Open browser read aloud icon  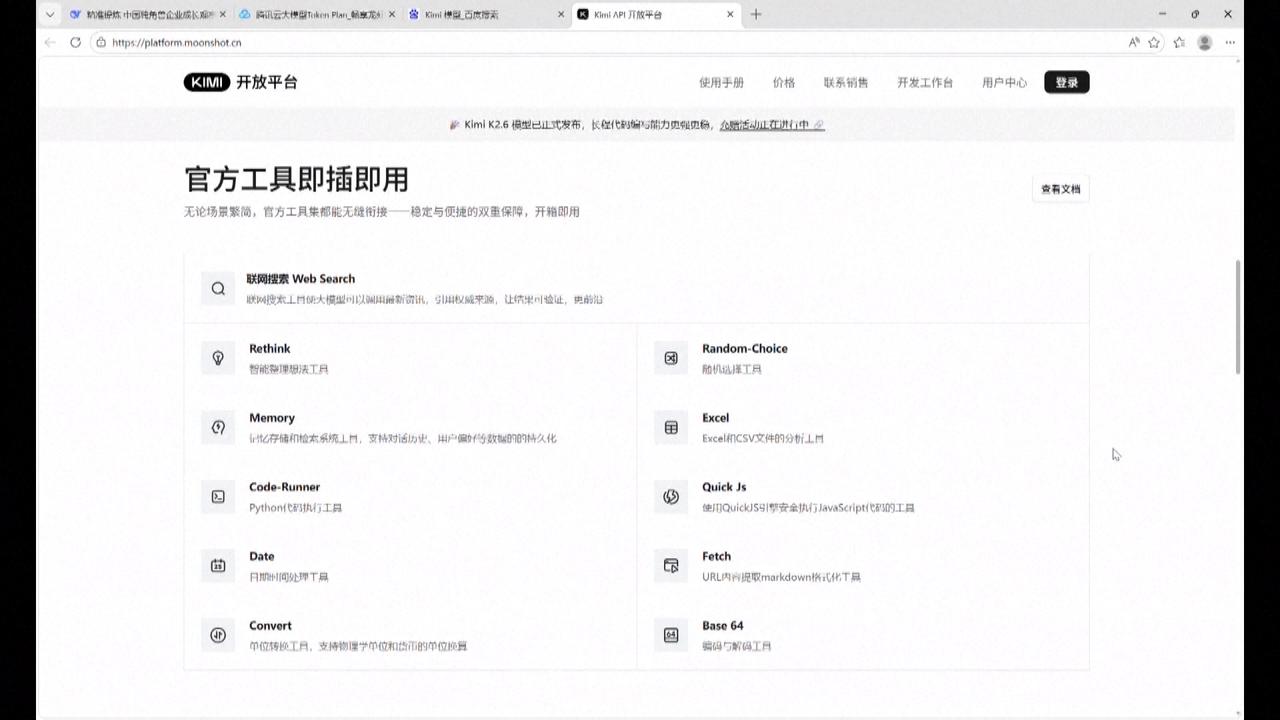1134,42
